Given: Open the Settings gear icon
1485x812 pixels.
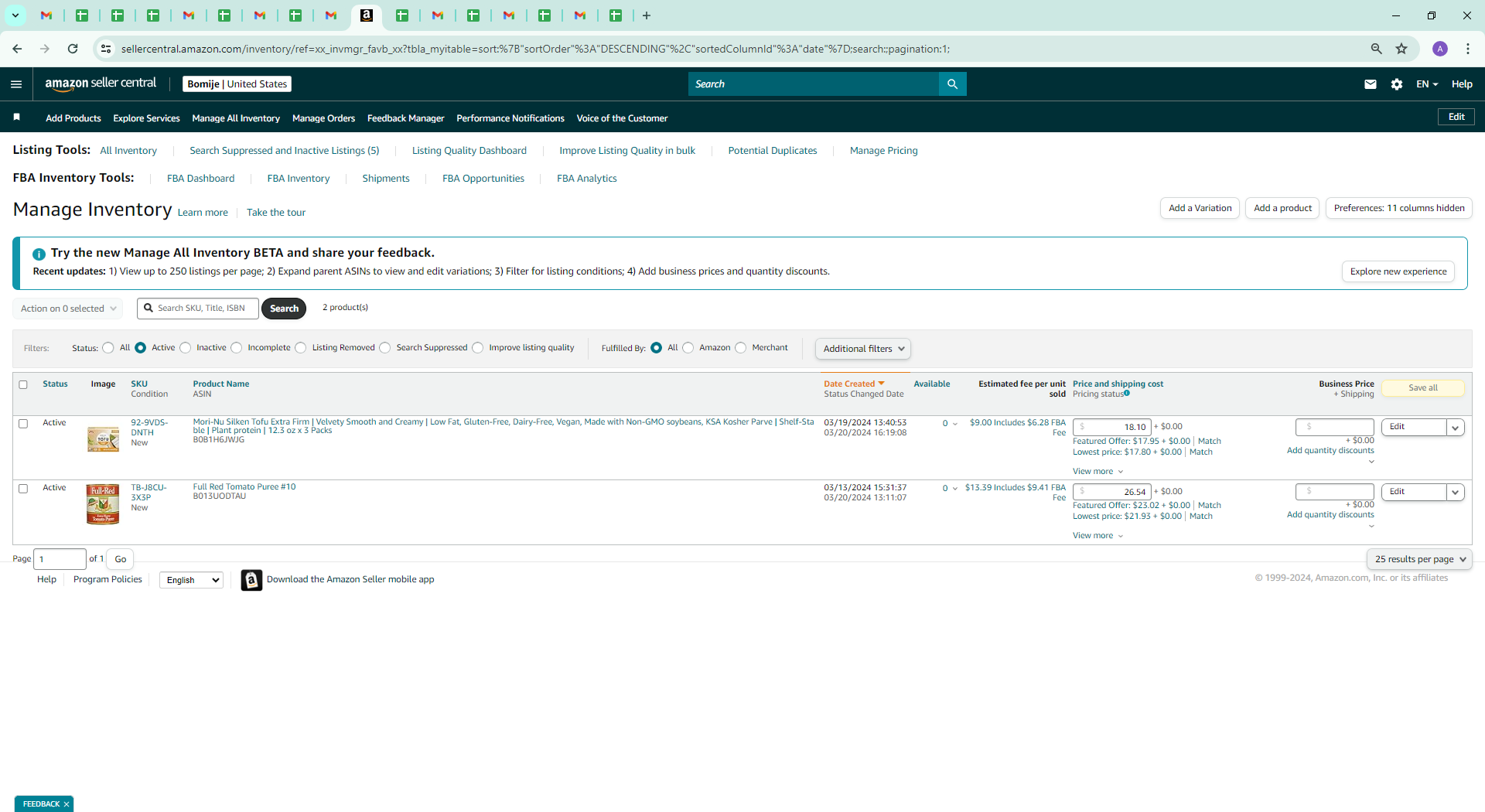Looking at the screenshot, I should pyautogui.click(x=1397, y=84).
